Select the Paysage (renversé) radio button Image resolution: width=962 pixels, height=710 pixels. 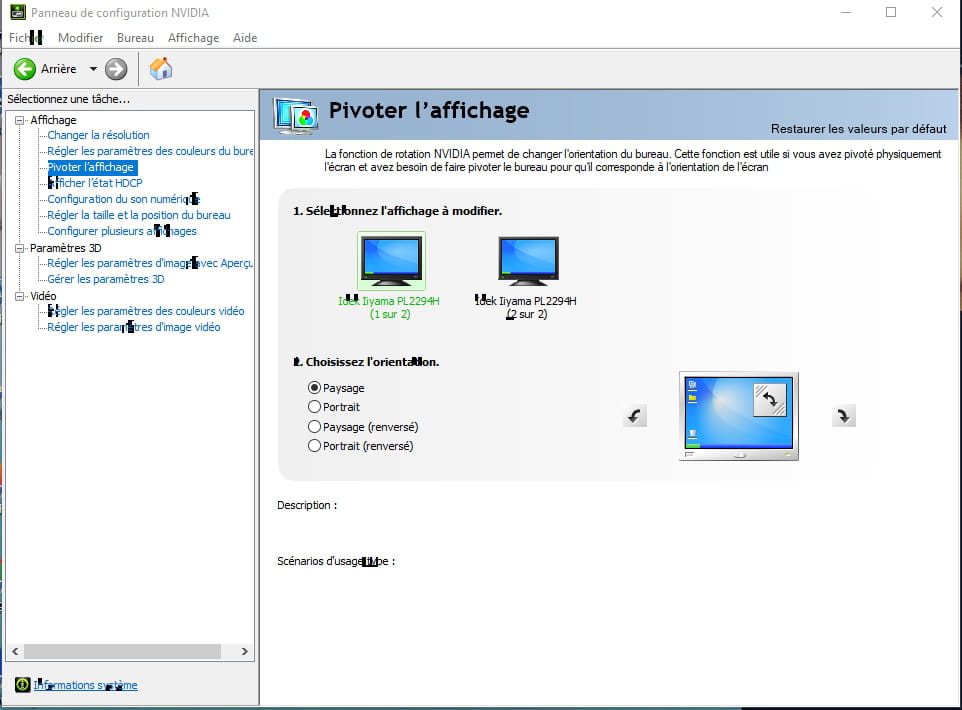314,426
